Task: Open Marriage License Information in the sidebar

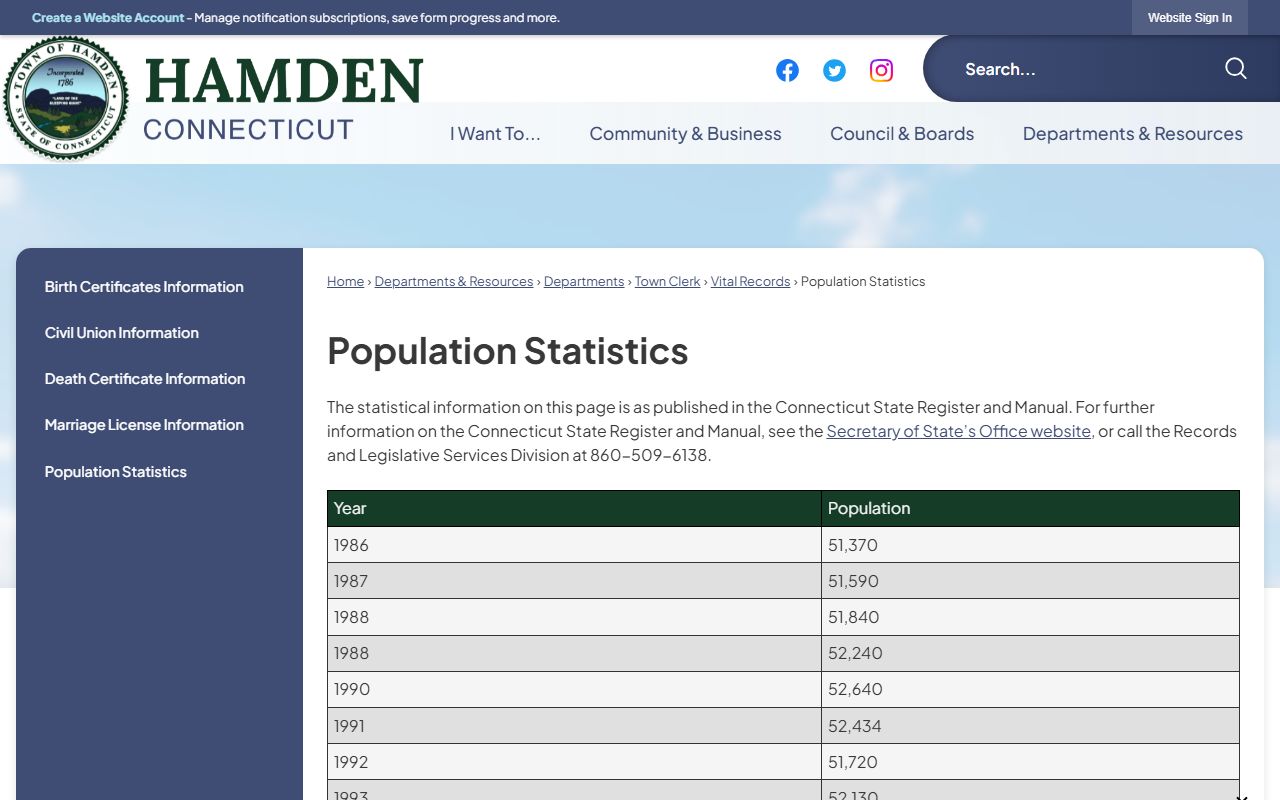Action: (144, 424)
